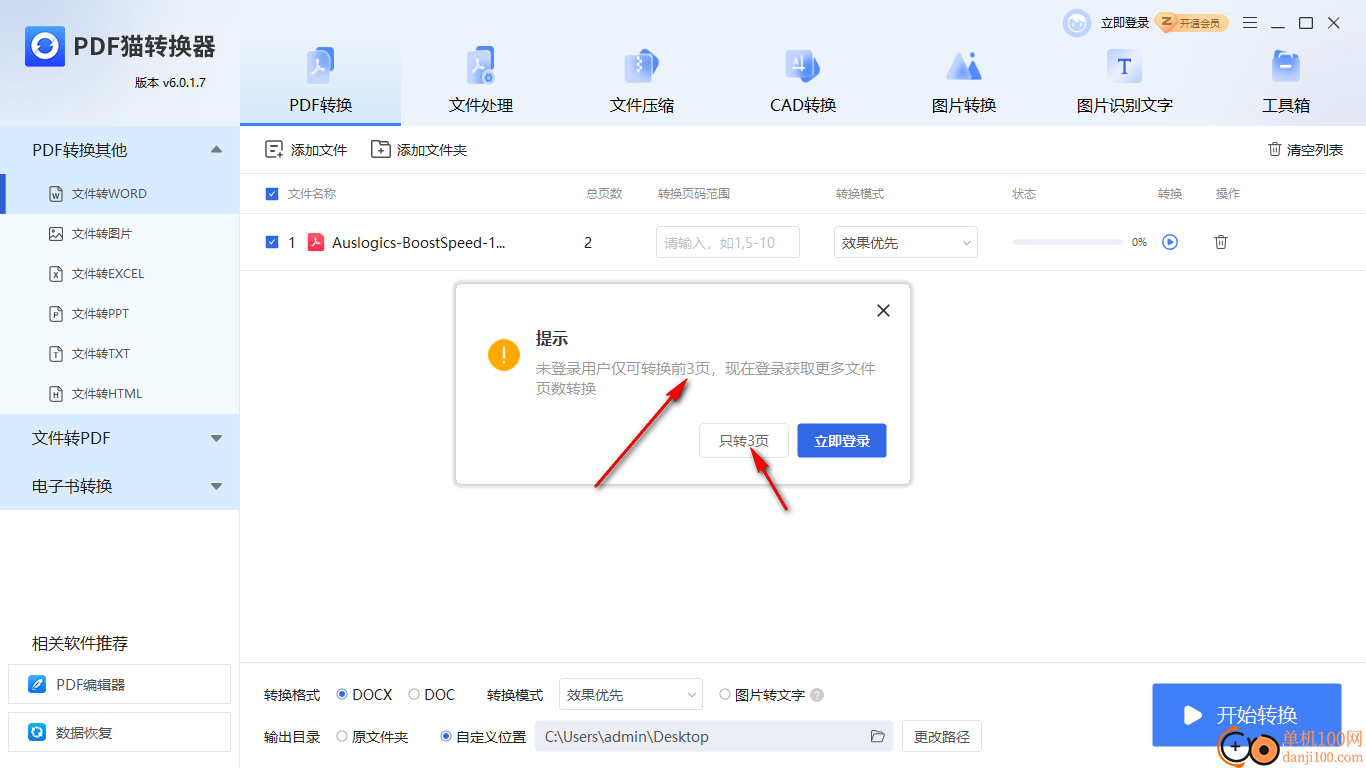
Task: Click the 添加文件夹 label
Action: (432, 150)
